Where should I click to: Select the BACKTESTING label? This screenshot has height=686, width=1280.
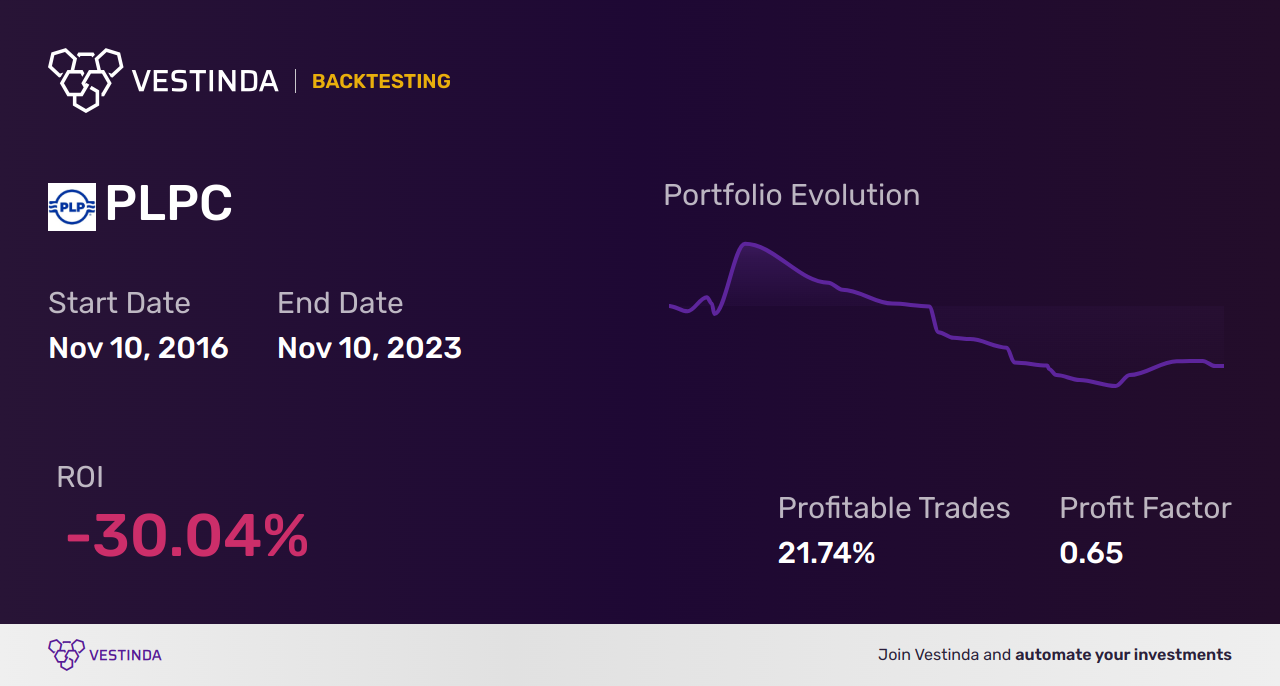click(381, 81)
